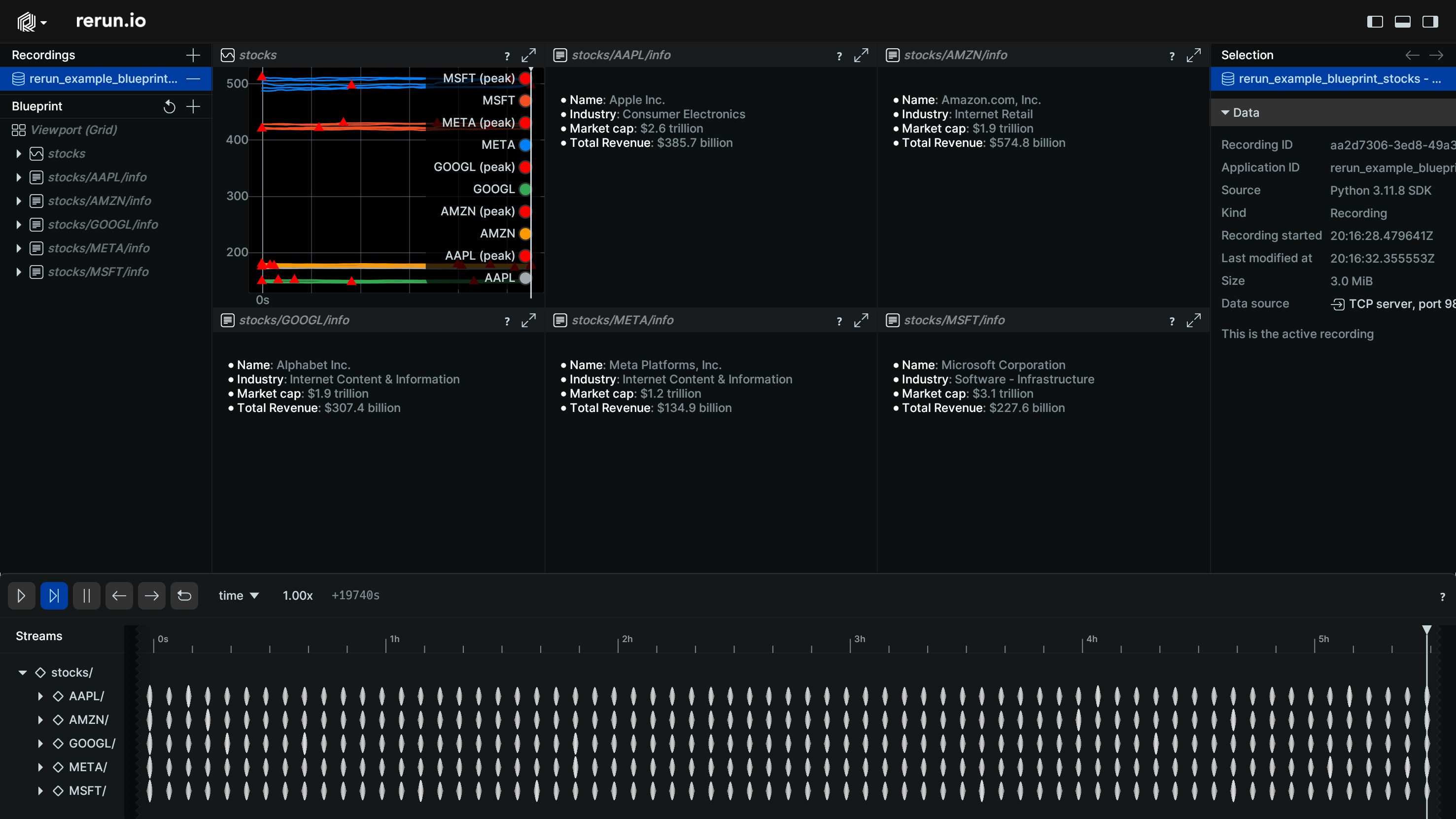Screen dimensions: 1456x819
Task: Maximize the stocks/AAPL/info view
Action: 861,55
